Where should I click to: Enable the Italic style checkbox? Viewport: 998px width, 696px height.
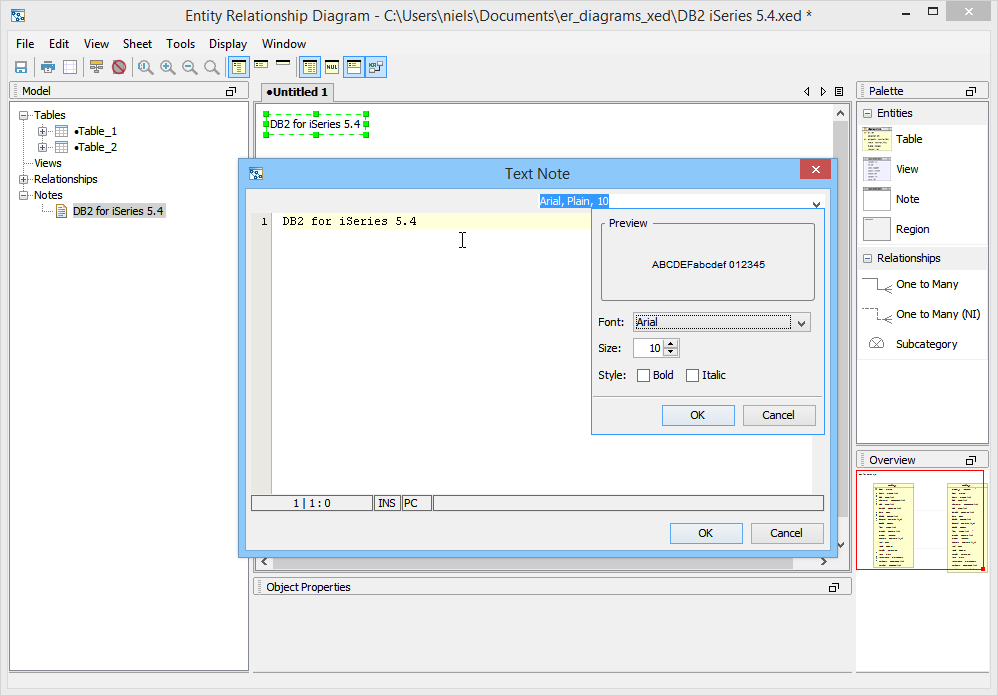tap(692, 375)
